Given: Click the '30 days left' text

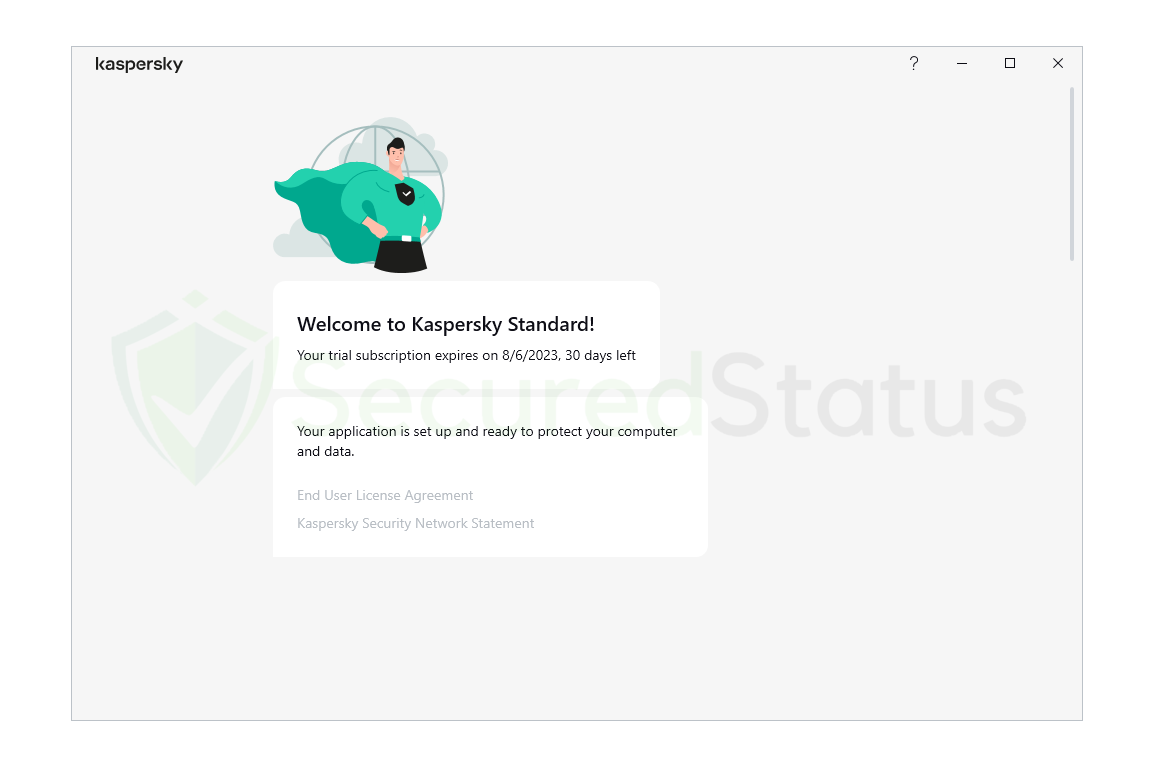Looking at the screenshot, I should point(600,356).
